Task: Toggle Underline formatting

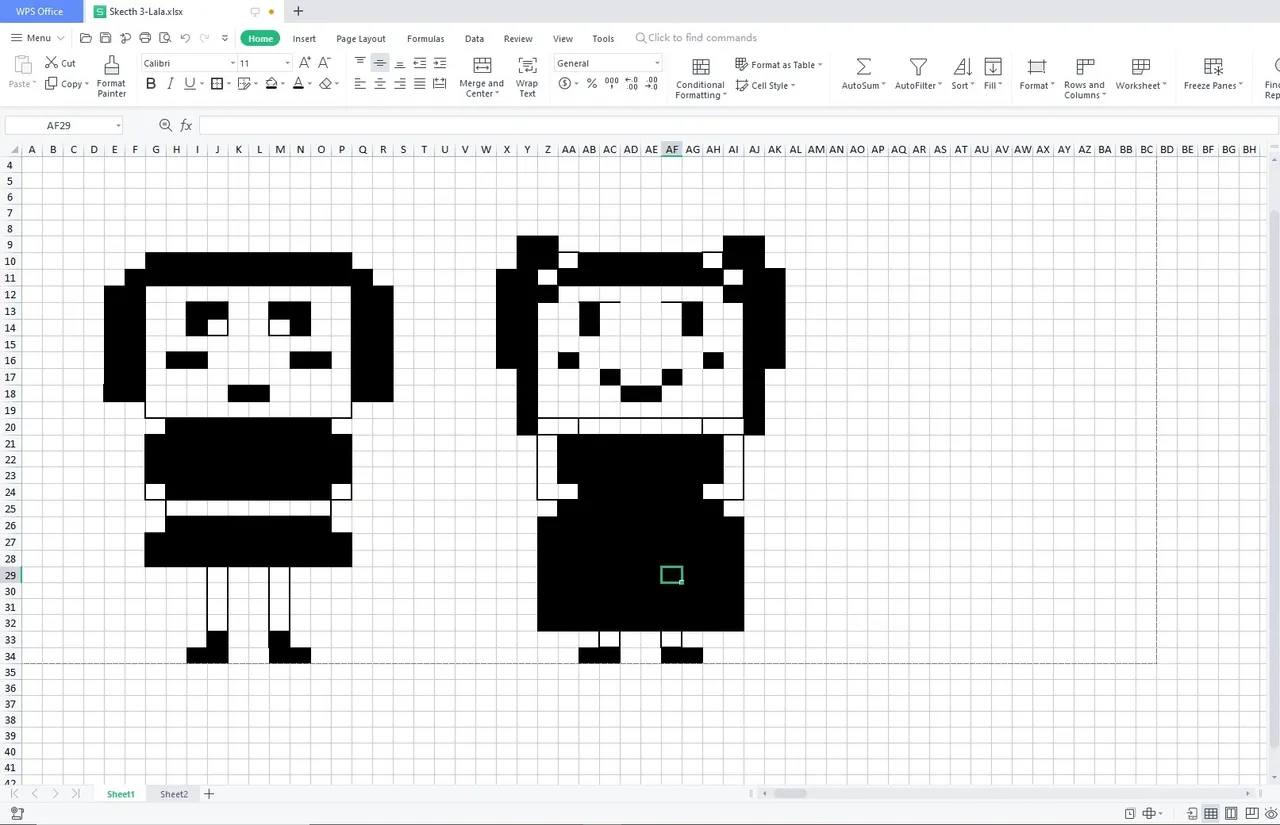Action: [188, 84]
